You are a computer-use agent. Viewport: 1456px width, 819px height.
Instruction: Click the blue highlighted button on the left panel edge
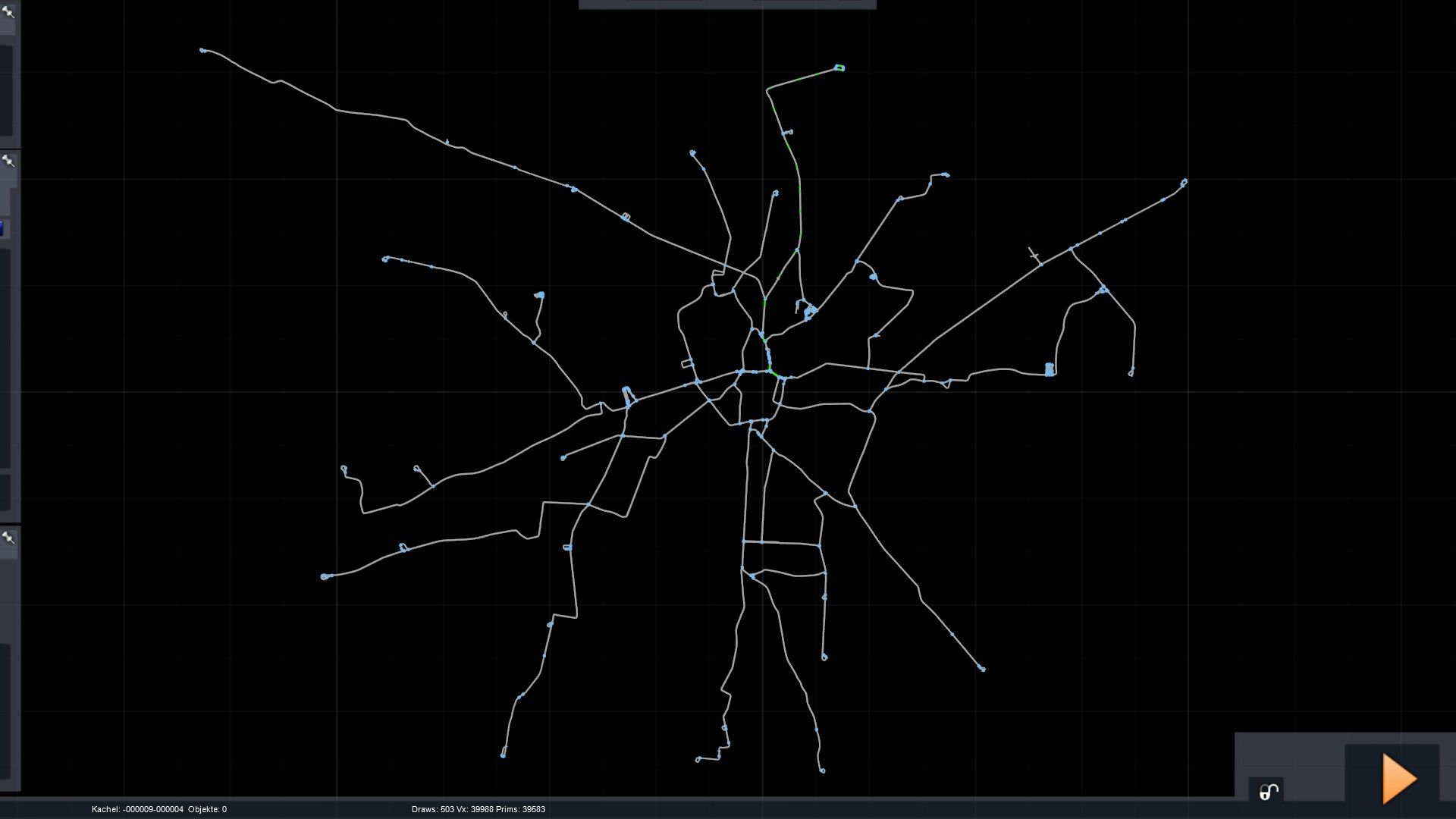(3, 227)
